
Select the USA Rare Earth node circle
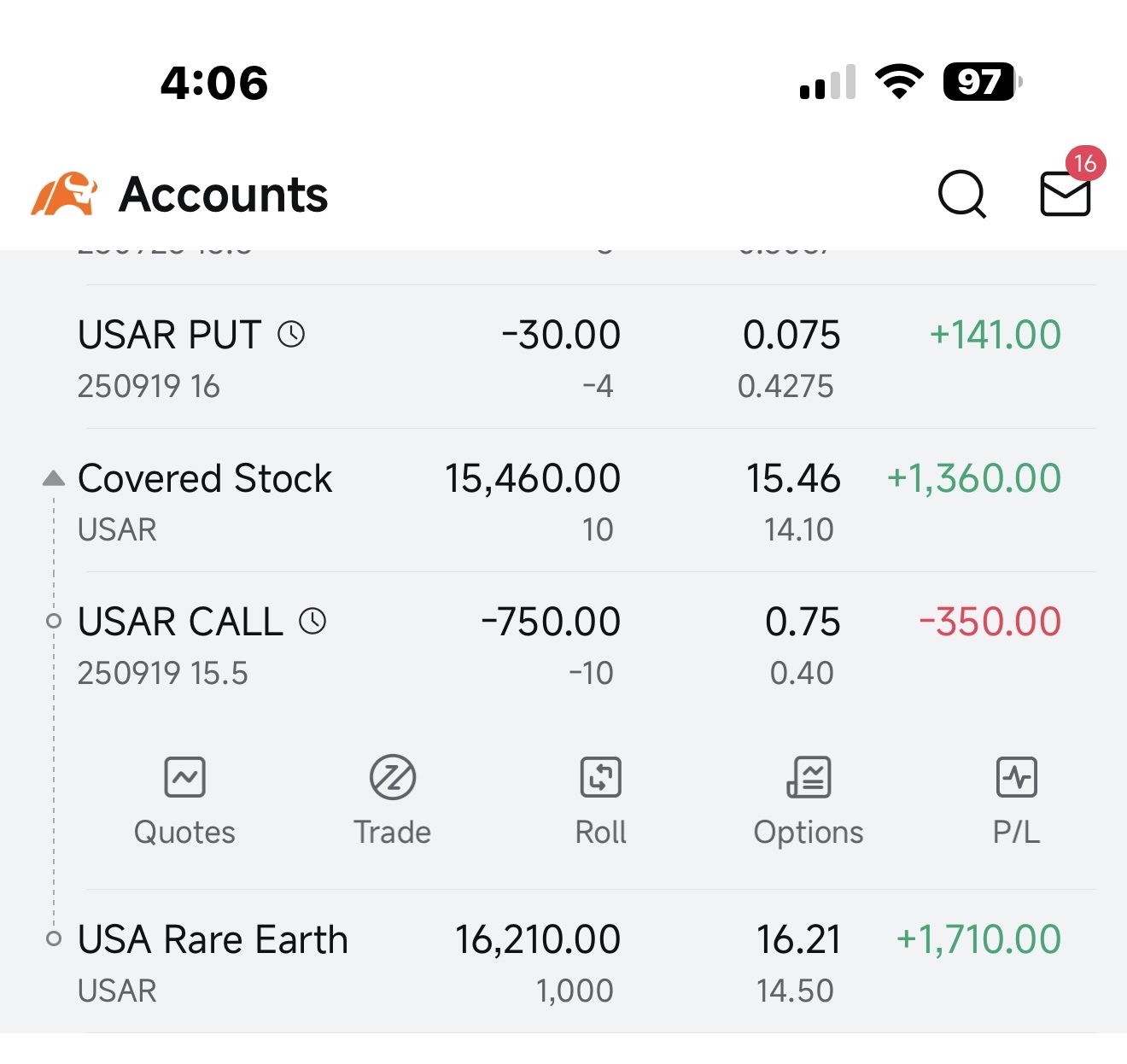click(54, 938)
